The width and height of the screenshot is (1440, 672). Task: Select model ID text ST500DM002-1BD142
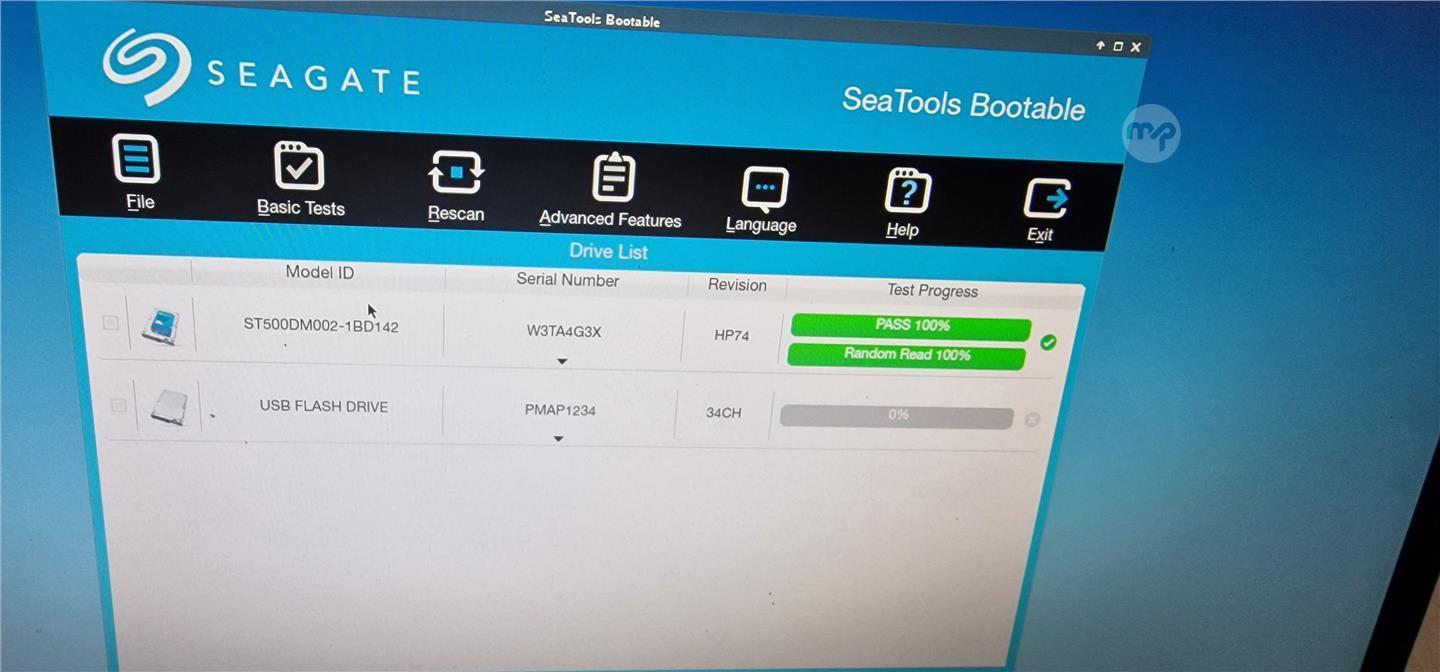click(321, 326)
